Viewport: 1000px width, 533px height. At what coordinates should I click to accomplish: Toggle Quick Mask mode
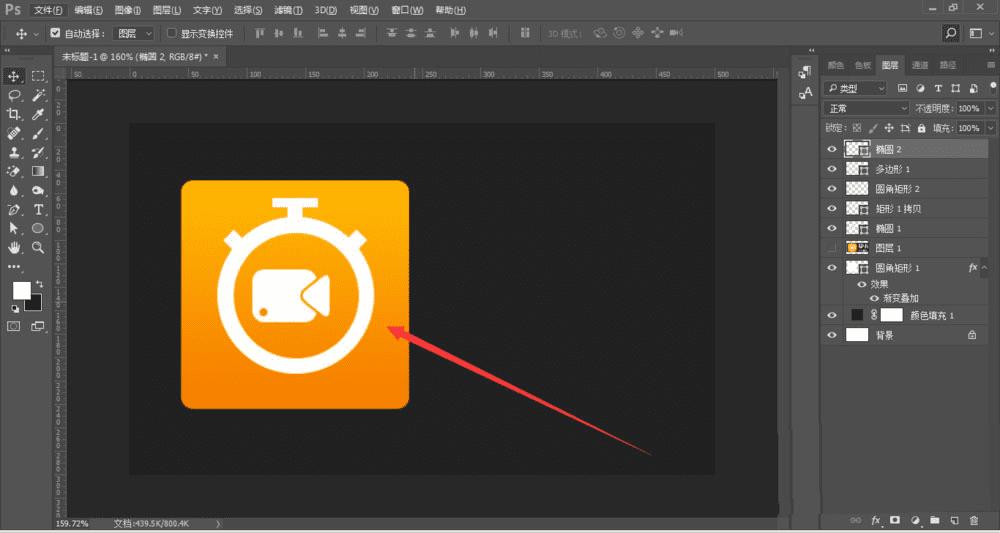pos(13,326)
